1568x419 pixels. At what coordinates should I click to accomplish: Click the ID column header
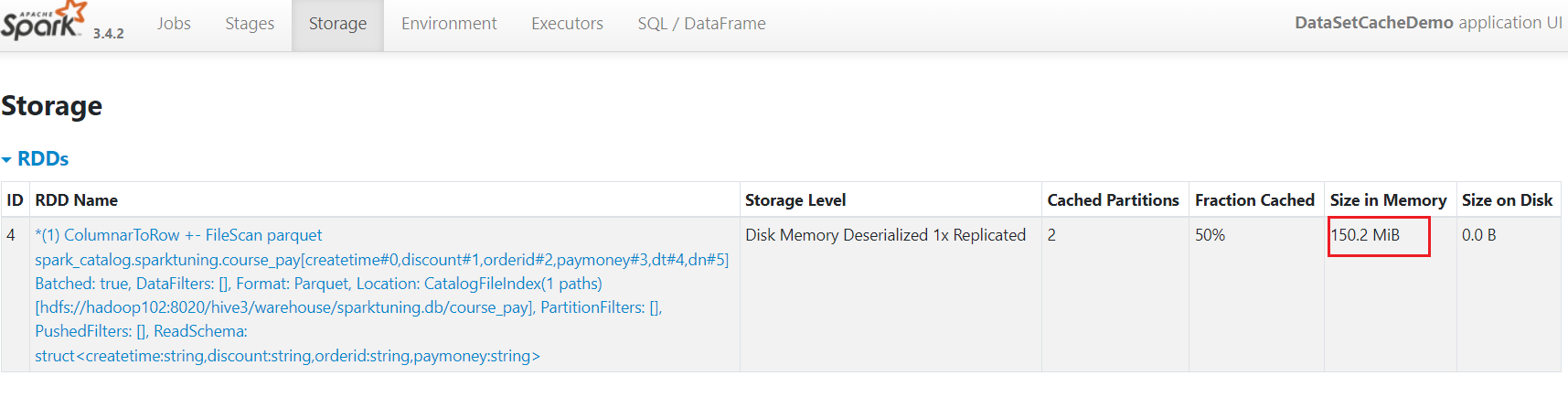[15, 199]
